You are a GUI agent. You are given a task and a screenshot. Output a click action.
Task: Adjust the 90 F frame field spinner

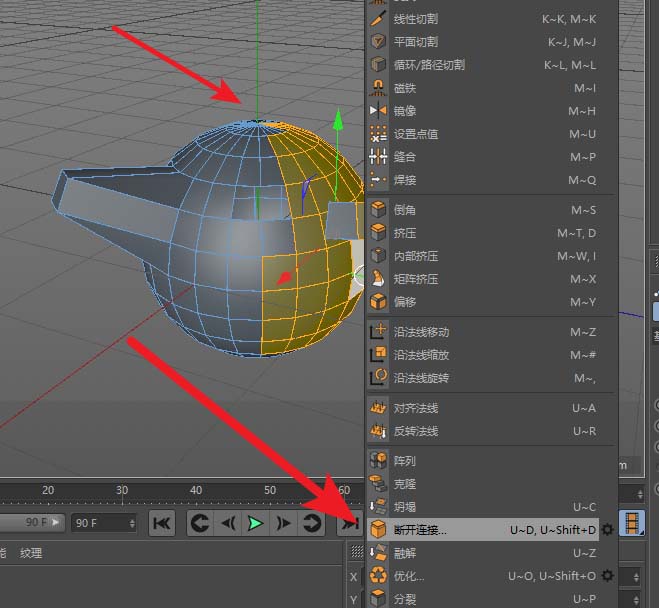(132, 523)
